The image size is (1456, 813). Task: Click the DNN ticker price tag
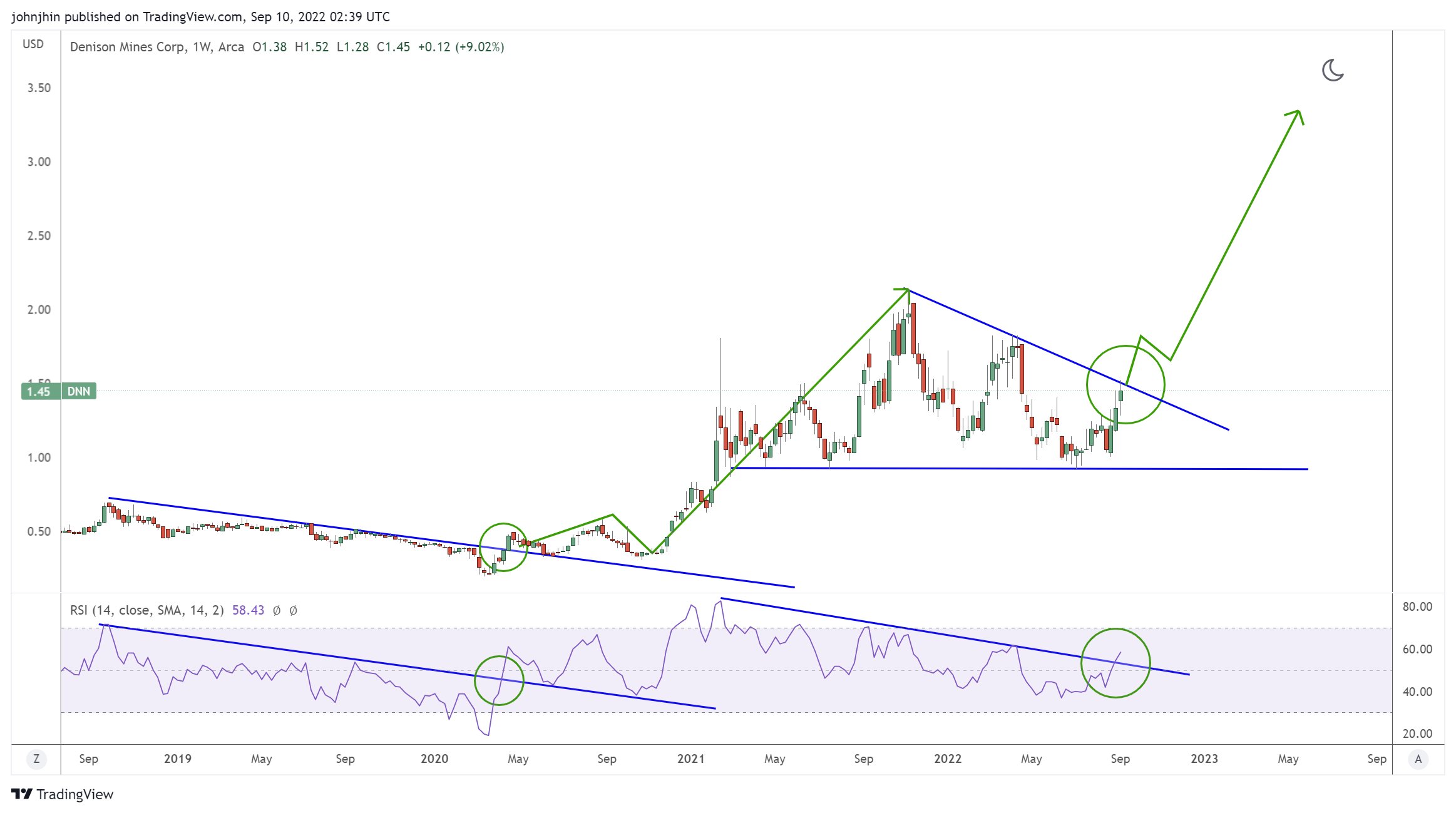coord(79,392)
